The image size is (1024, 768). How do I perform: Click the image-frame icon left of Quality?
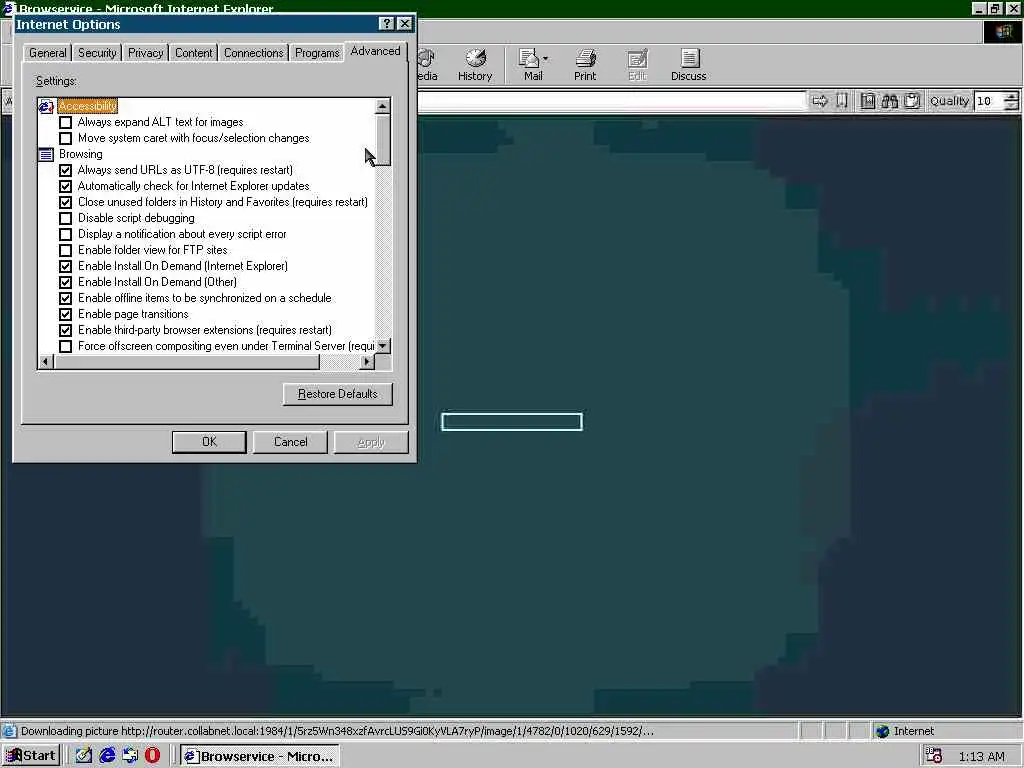pos(867,101)
